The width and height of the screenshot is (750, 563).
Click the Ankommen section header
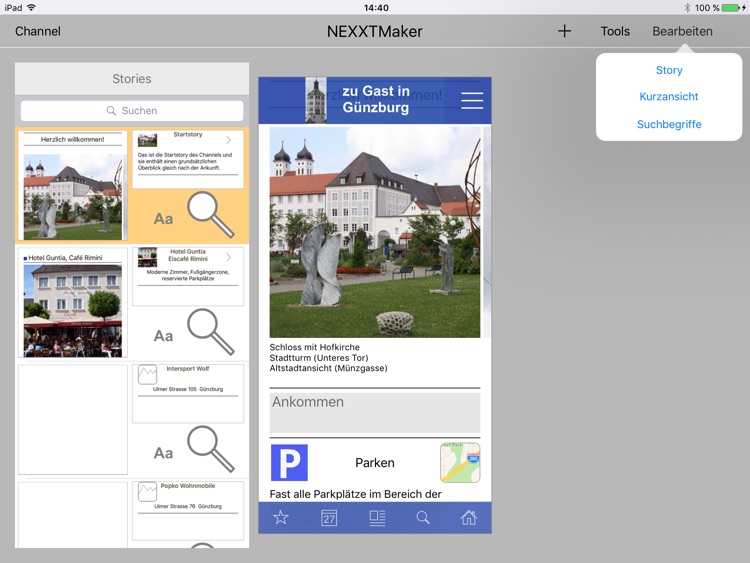pos(375,413)
